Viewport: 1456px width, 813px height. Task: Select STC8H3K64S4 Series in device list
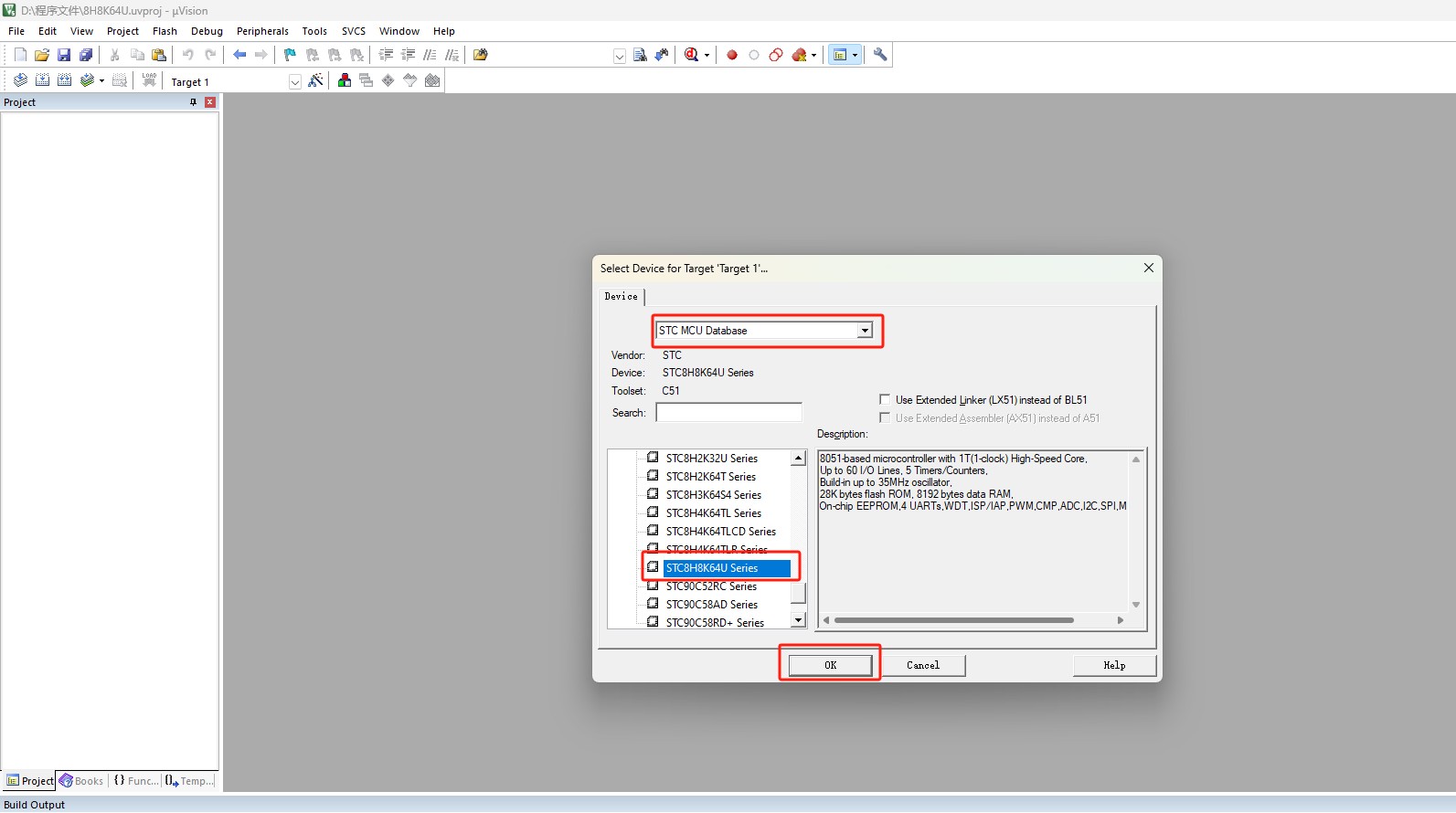713,495
